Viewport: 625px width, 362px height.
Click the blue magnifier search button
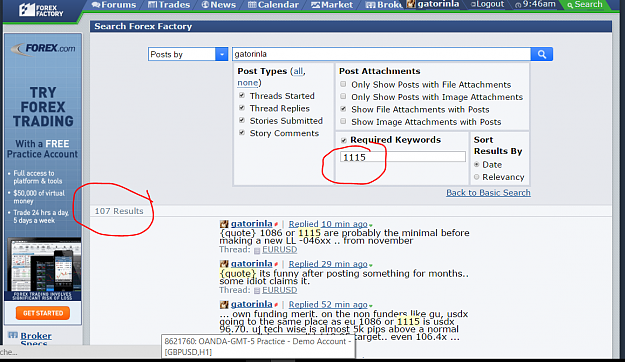click(x=542, y=54)
